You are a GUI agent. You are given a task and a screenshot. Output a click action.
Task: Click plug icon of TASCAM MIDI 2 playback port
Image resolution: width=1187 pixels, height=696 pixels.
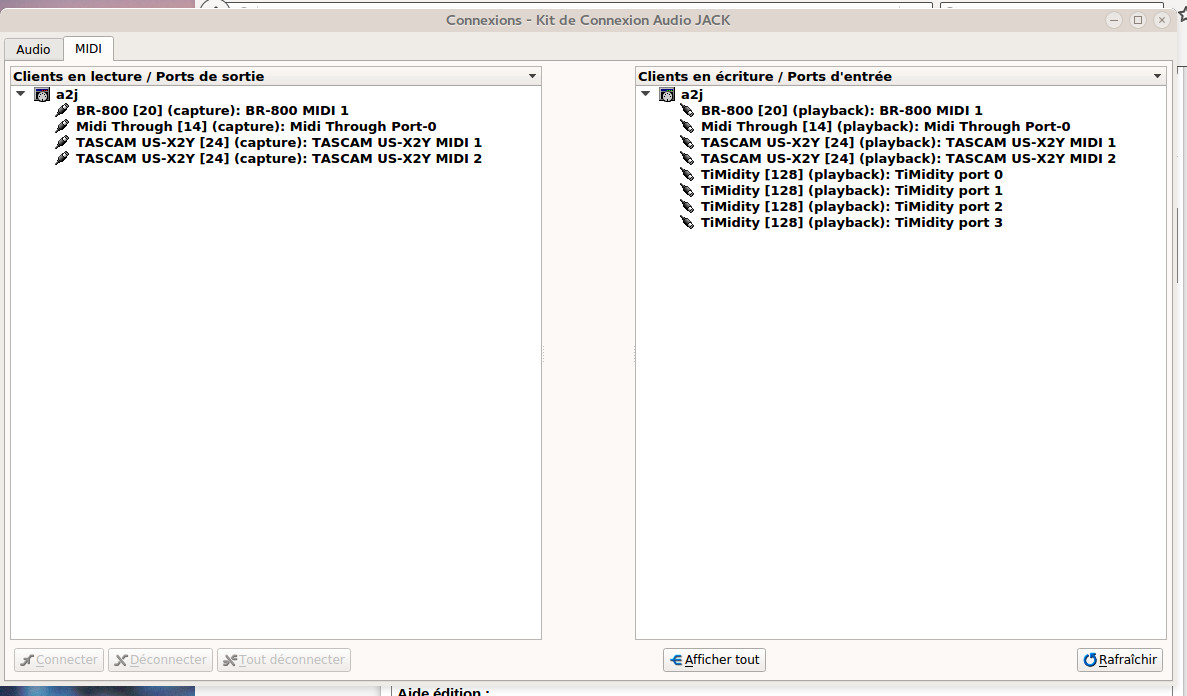pos(687,158)
